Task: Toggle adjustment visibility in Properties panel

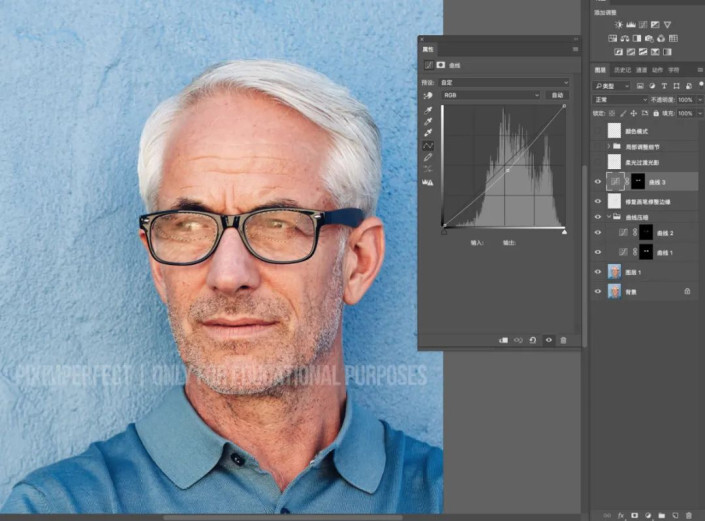Action: pyautogui.click(x=548, y=340)
